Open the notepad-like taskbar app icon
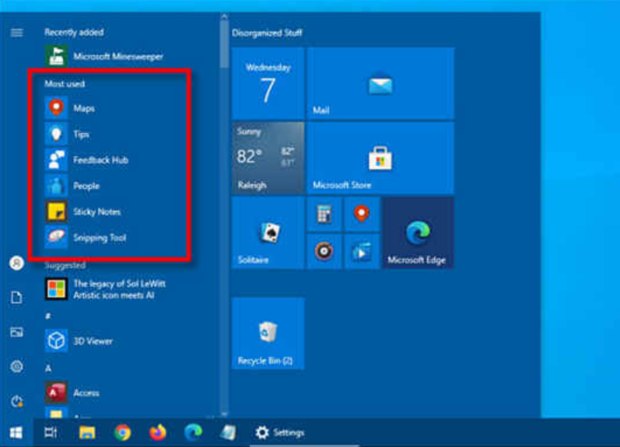The height and width of the screenshot is (447, 620). coord(229,432)
